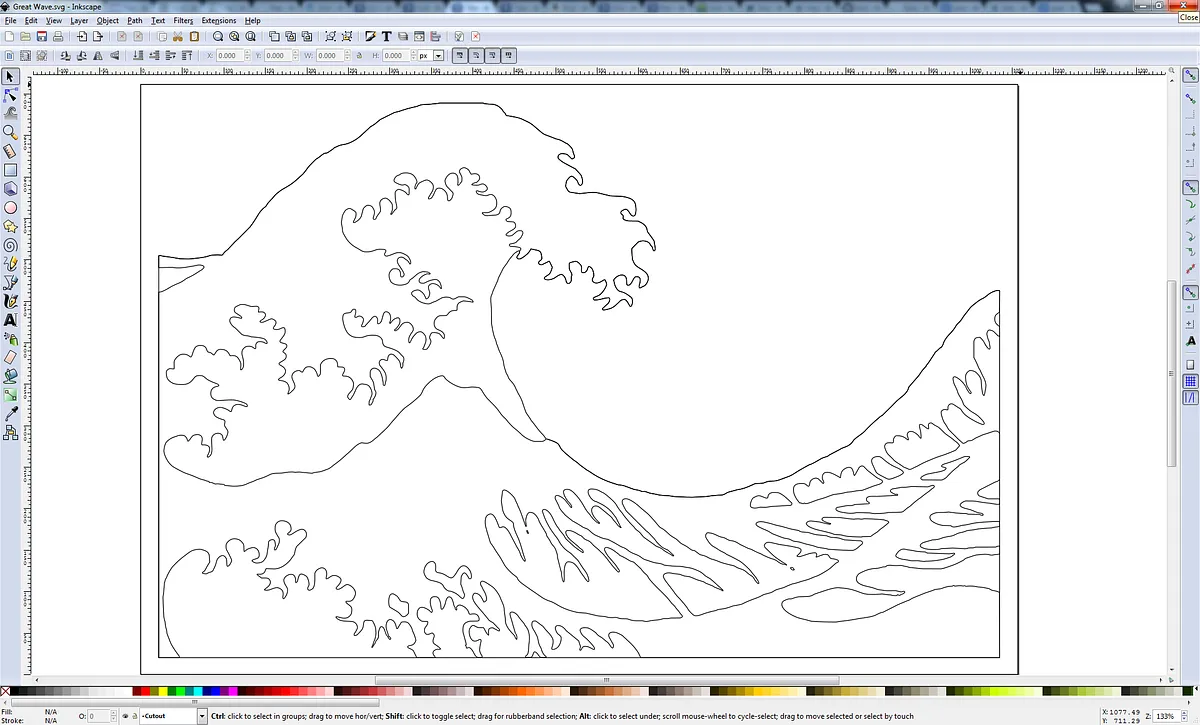
Task: Select the Zoom magnifier tool
Action: point(11,132)
